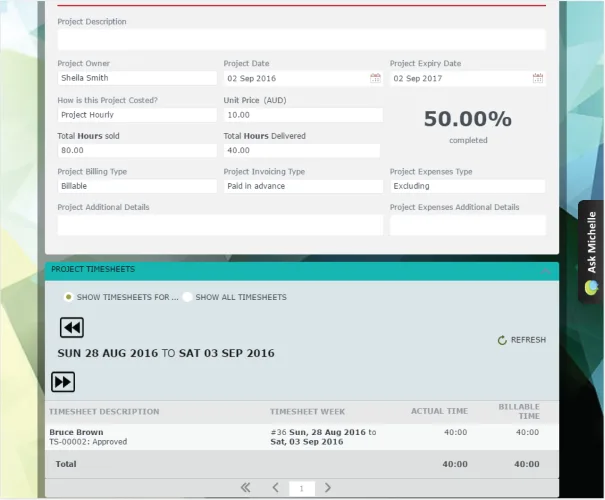
Task: Click the Unit Price field
Action: pos(303,115)
